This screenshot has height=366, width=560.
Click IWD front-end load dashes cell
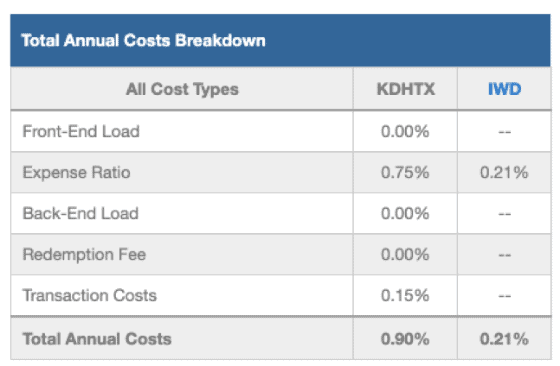[505, 132]
